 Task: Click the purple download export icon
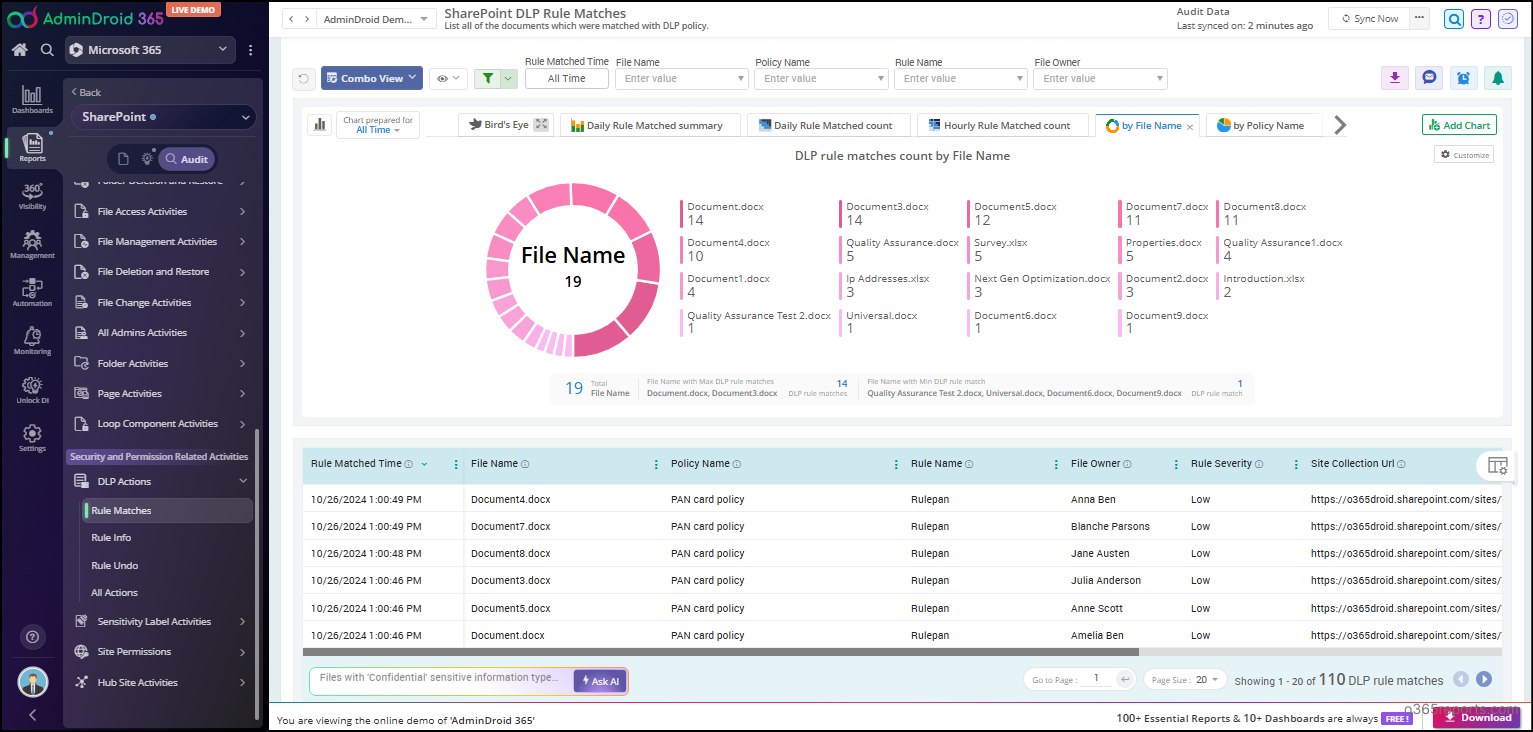coord(1395,78)
